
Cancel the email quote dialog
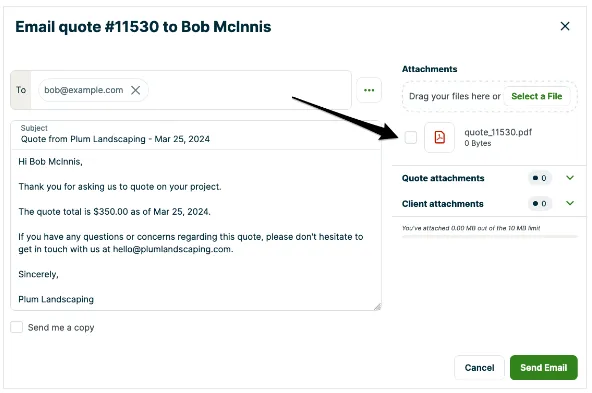[x=479, y=367]
